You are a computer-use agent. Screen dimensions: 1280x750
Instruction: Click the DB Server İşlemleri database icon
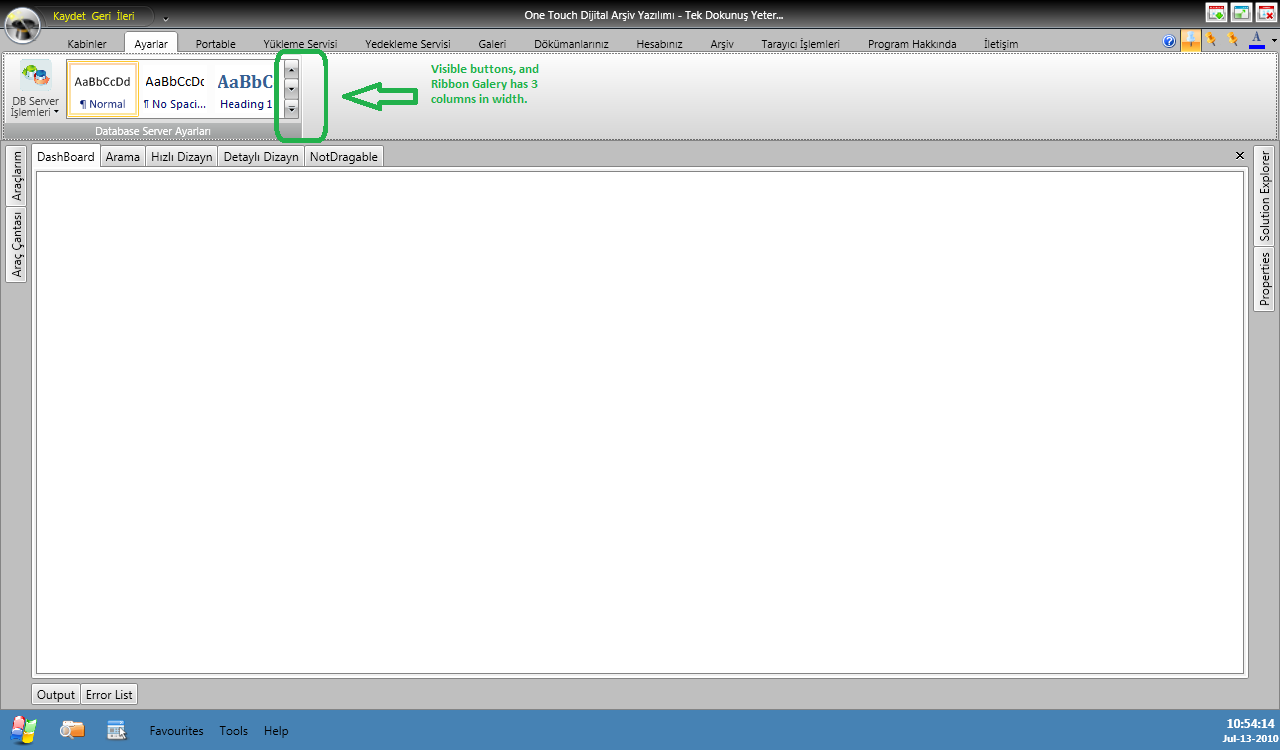36,75
